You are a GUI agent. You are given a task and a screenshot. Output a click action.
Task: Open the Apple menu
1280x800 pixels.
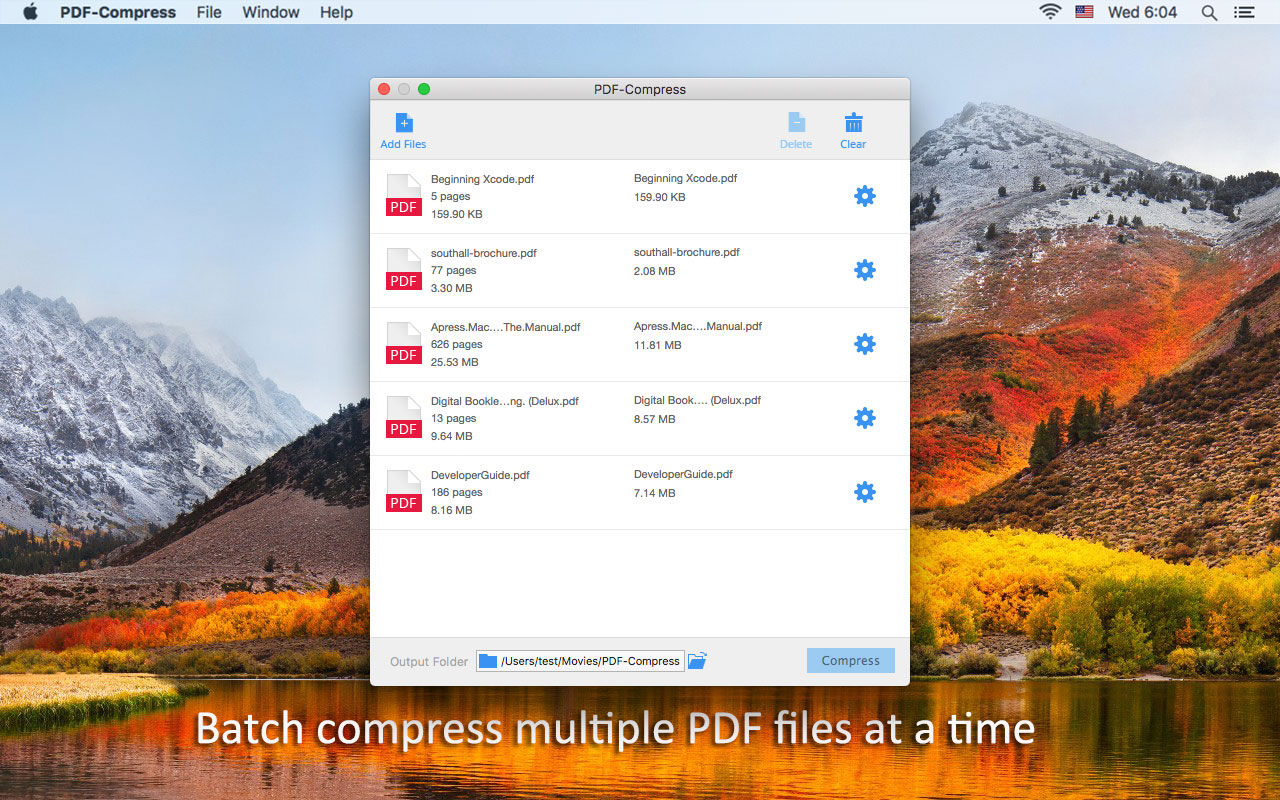click(x=30, y=12)
